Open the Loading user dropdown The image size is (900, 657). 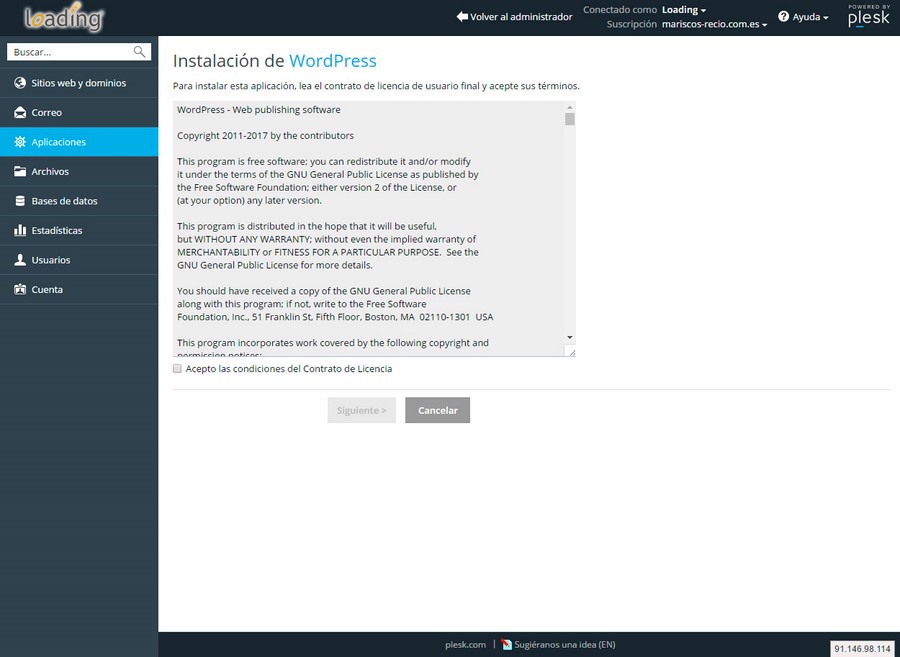point(684,10)
